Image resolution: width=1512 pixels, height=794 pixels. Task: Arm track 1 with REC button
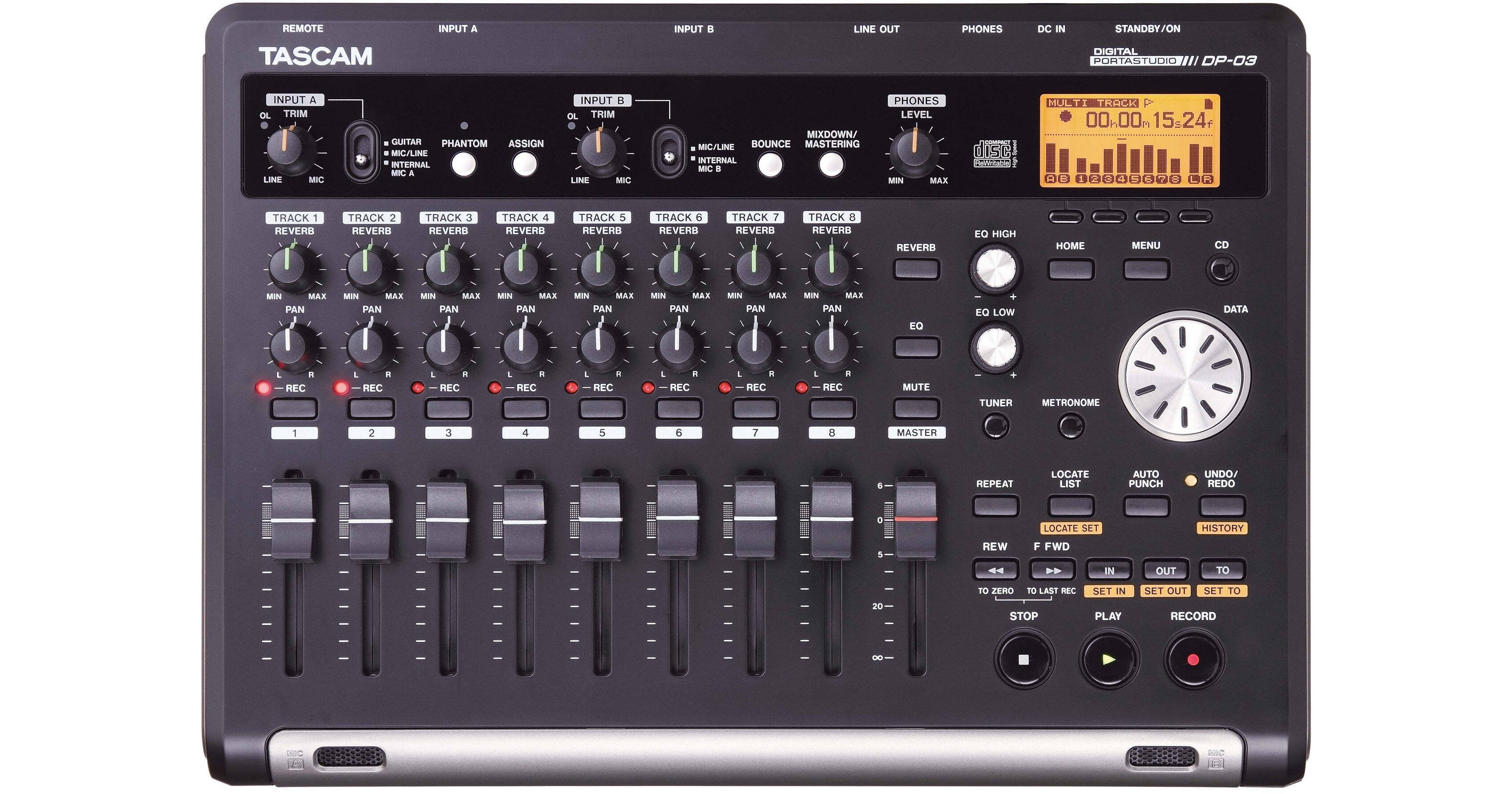pyautogui.click(x=294, y=408)
